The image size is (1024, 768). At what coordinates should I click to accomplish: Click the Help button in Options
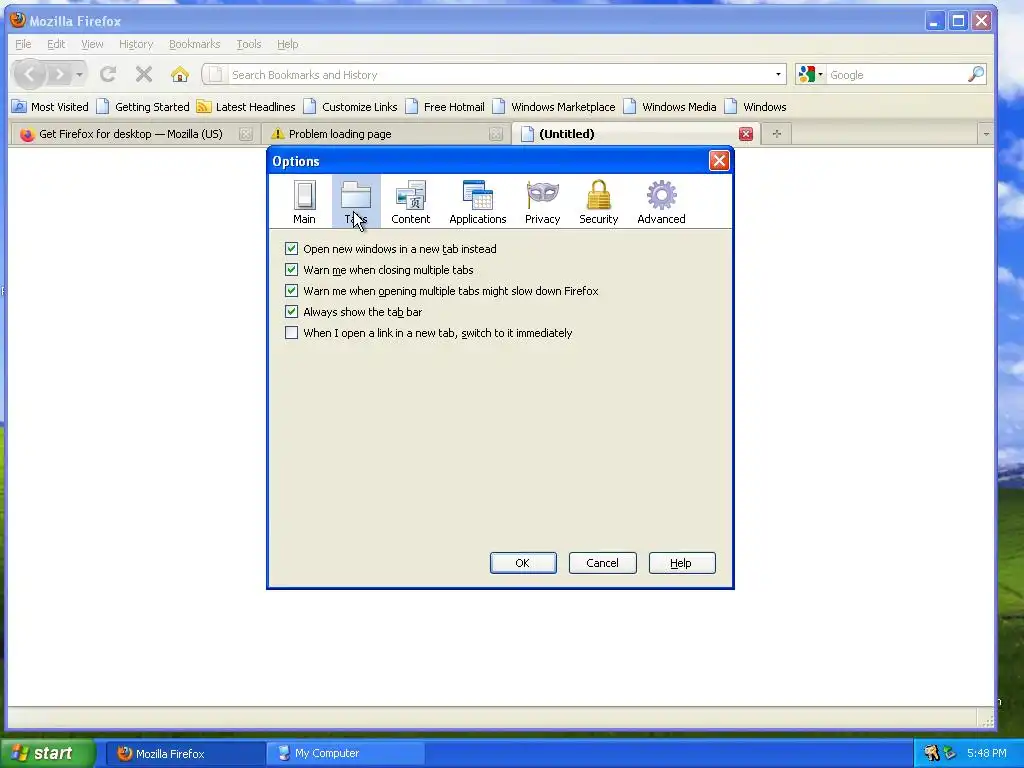click(682, 563)
